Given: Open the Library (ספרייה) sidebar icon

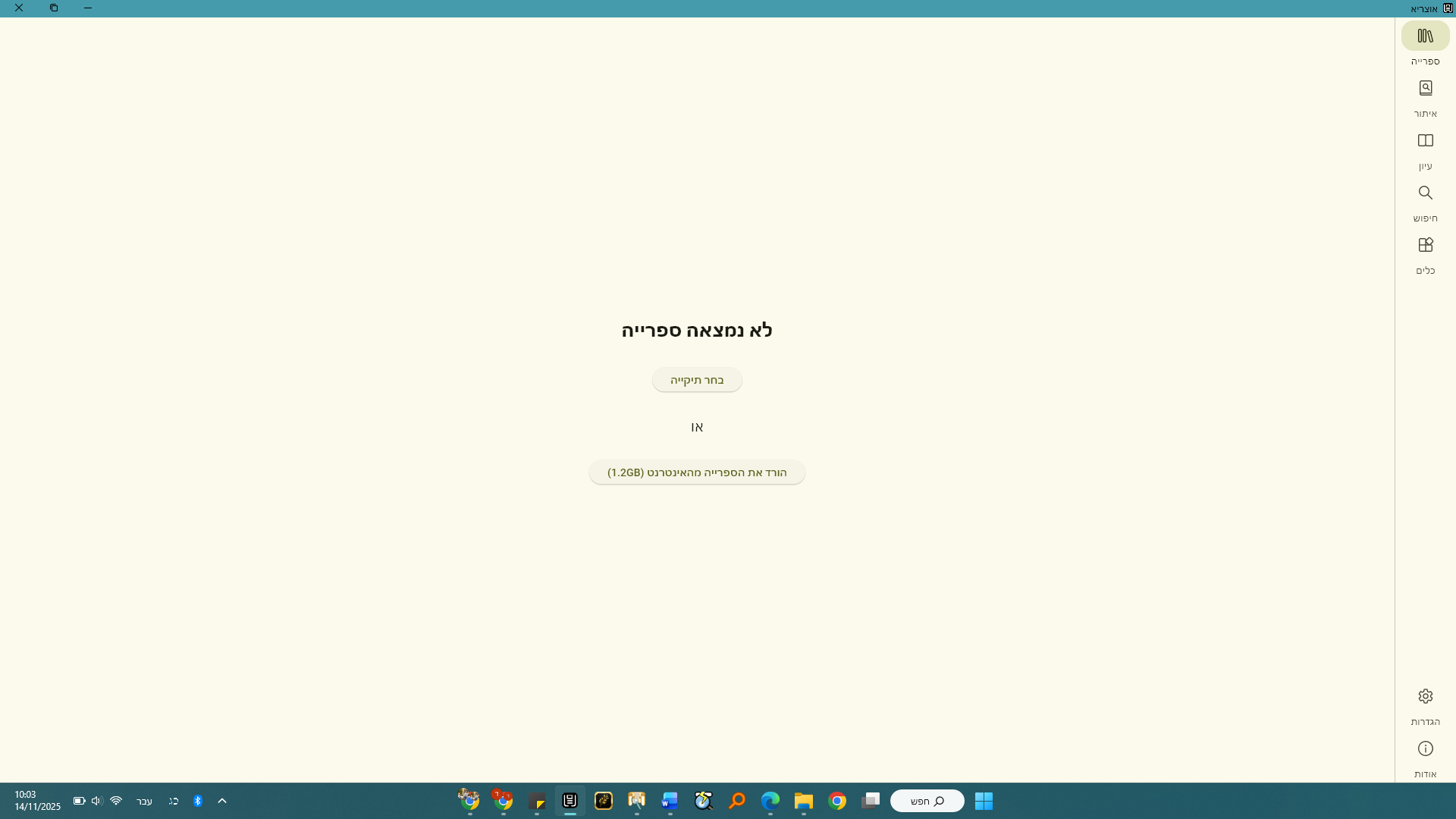Looking at the screenshot, I should (x=1425, y=36).
